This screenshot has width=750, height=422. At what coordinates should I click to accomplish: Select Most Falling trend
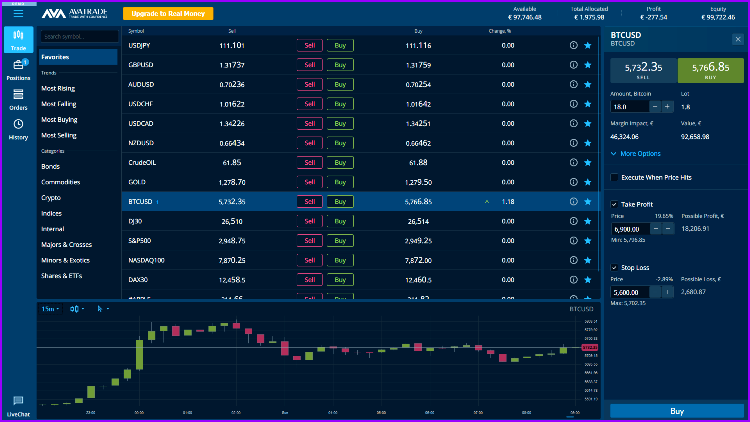pyautogui.click(x=59, y=104)
